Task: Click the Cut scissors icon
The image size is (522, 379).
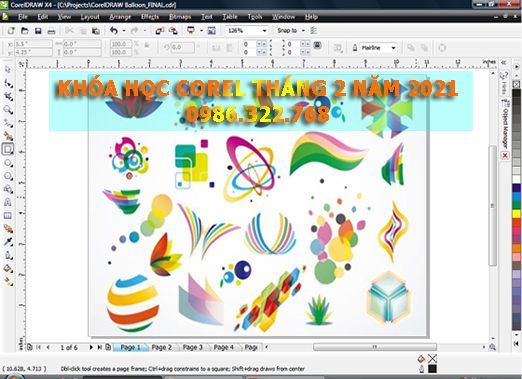Action: [69, 31]
